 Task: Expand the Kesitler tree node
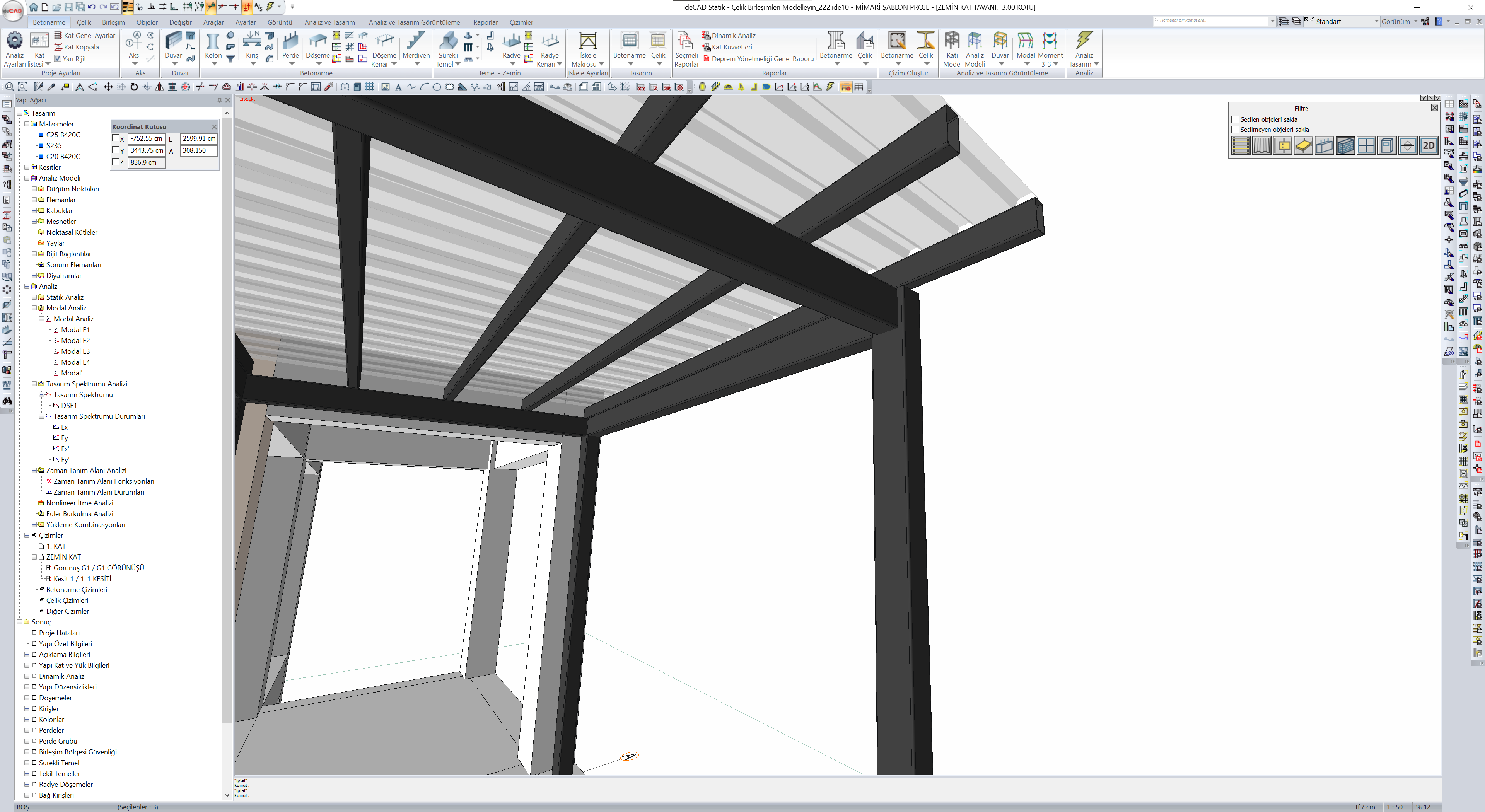(27, 167)
